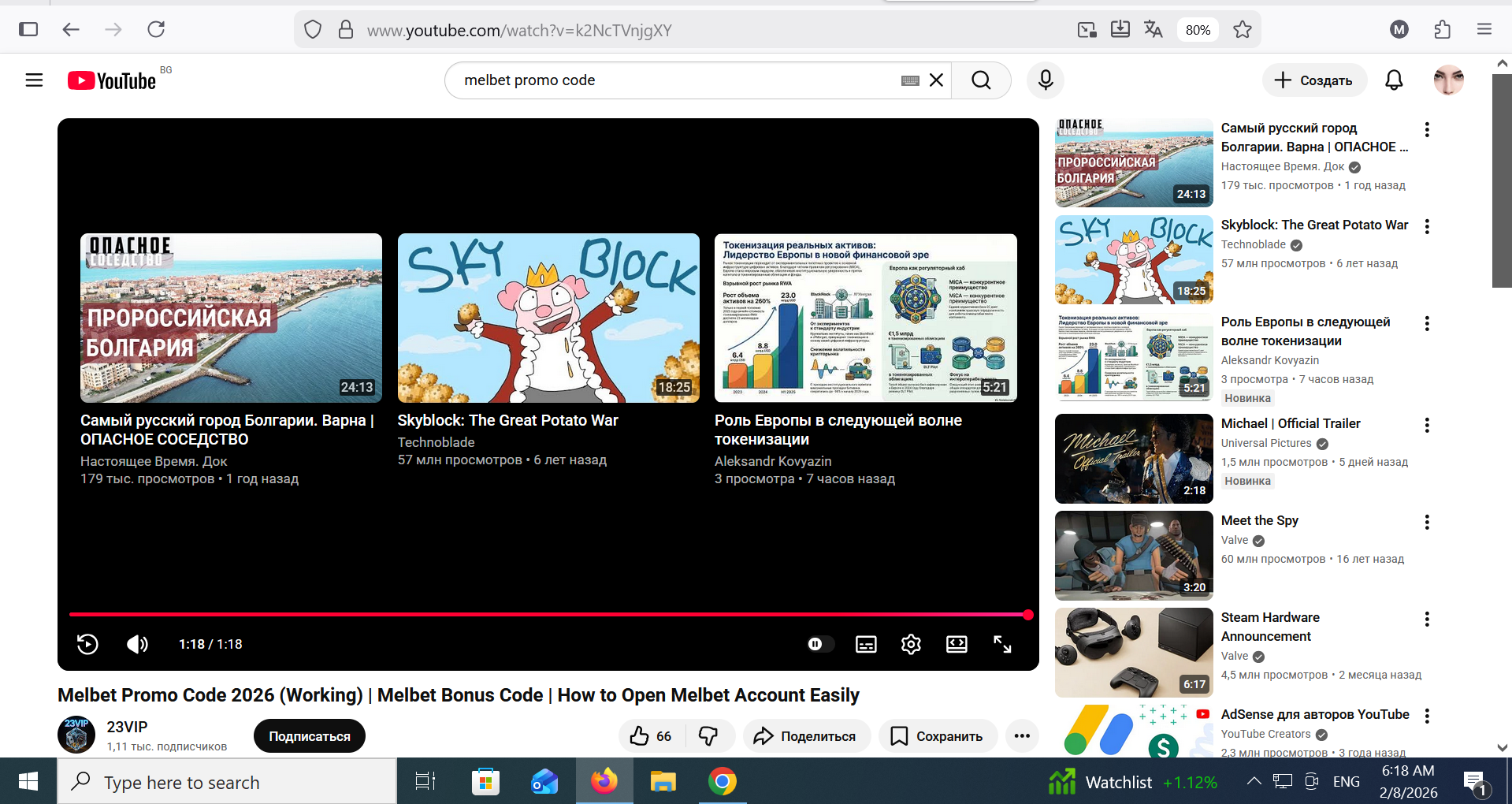Image resolution: width=1512 pixels, height=804 pixels.
Task: Open YouTube notifications bell
Action: tap(1394, 80)
